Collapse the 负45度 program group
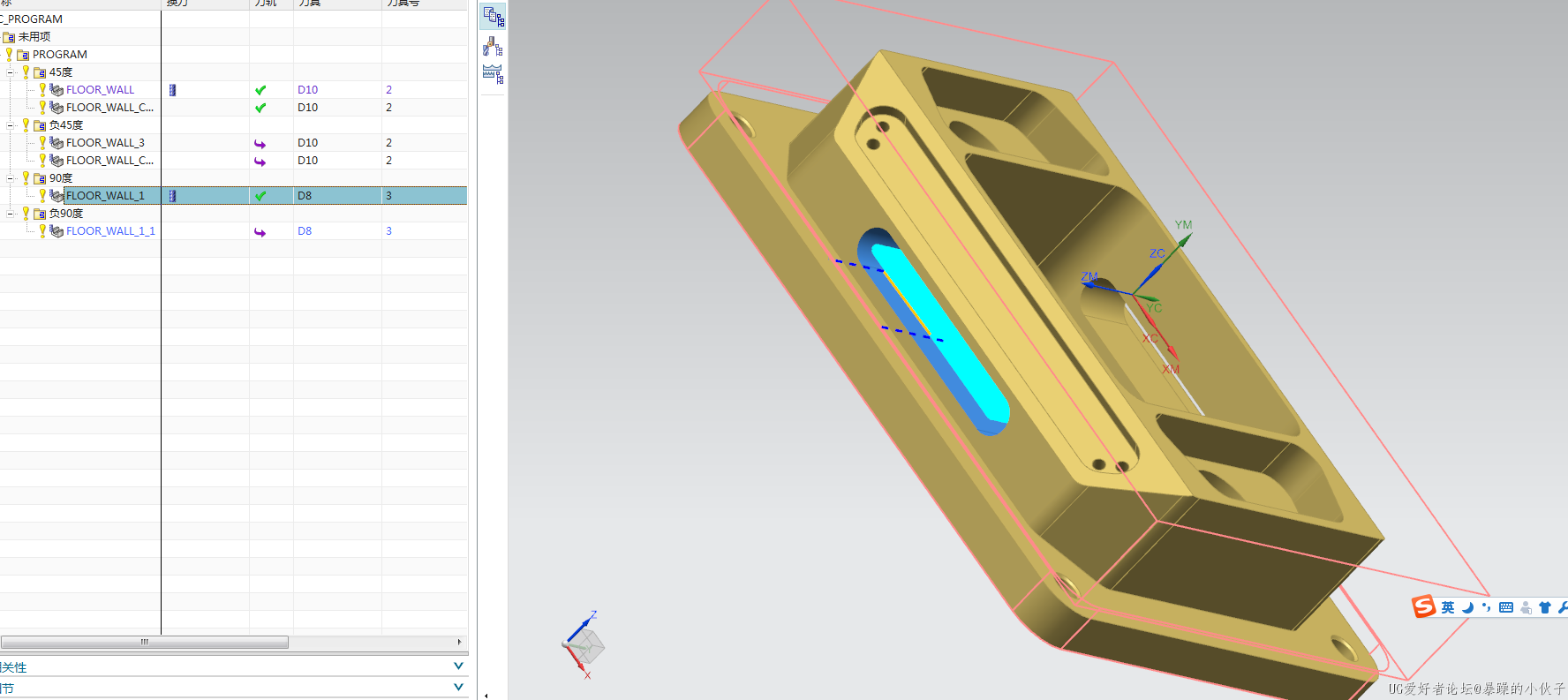This screenshot has width=1568, height=700. (11, 125)
